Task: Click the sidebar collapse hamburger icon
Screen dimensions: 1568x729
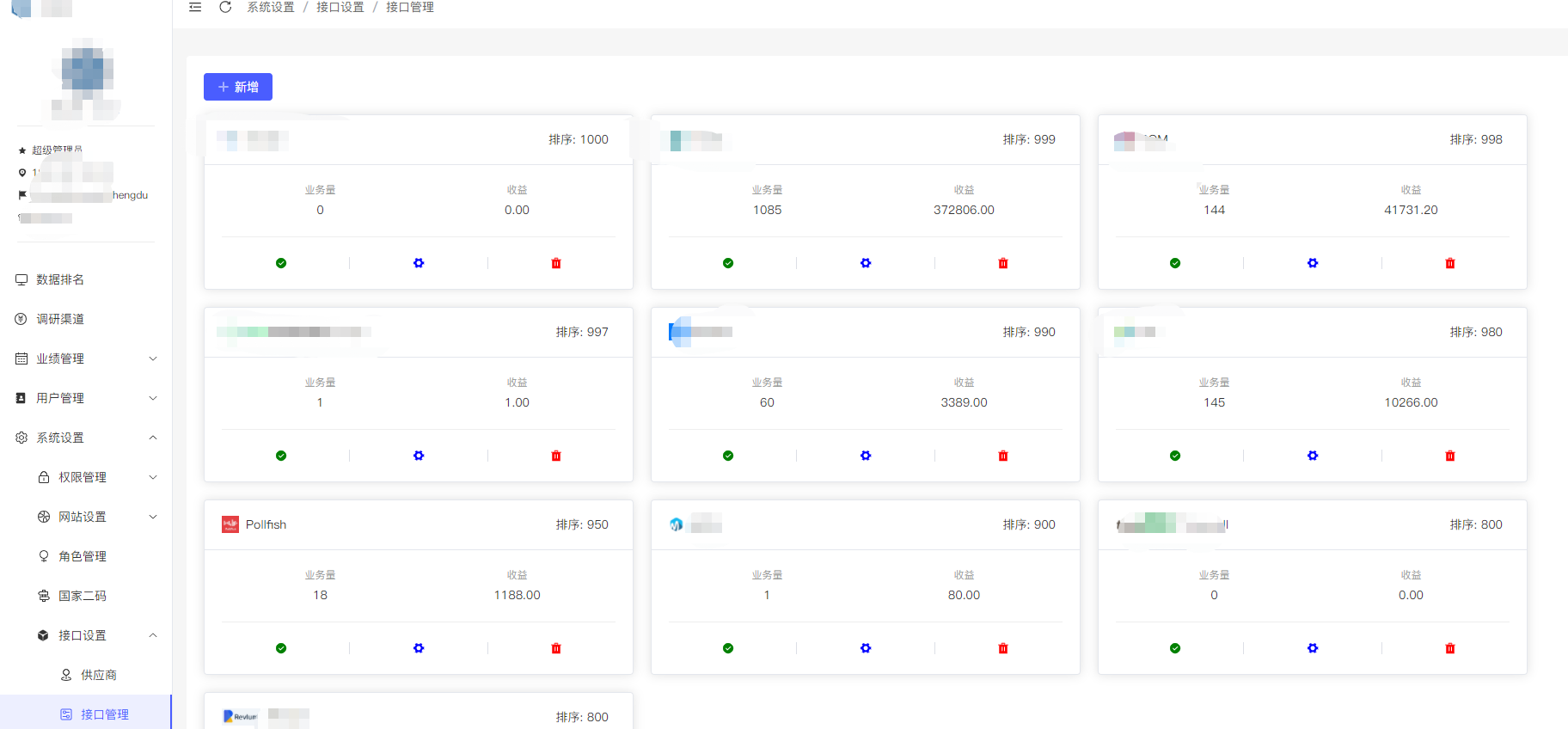Action: pos(195,7)
